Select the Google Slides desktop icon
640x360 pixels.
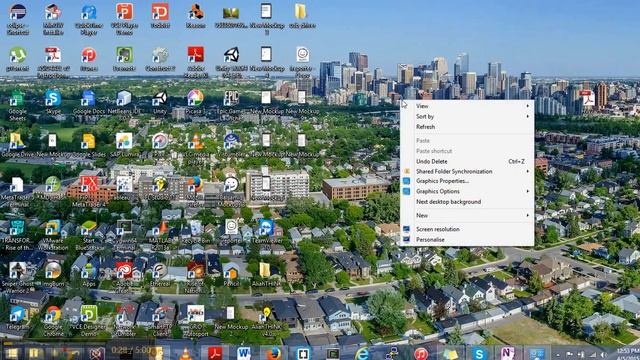point(88,145)
